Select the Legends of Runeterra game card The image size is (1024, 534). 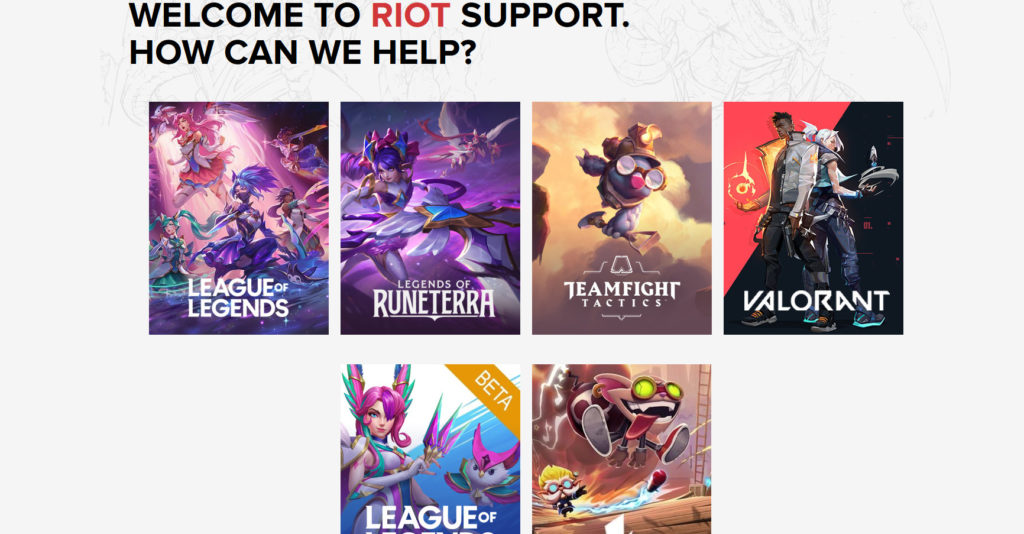pyautogui.click(x=430, y=218)
